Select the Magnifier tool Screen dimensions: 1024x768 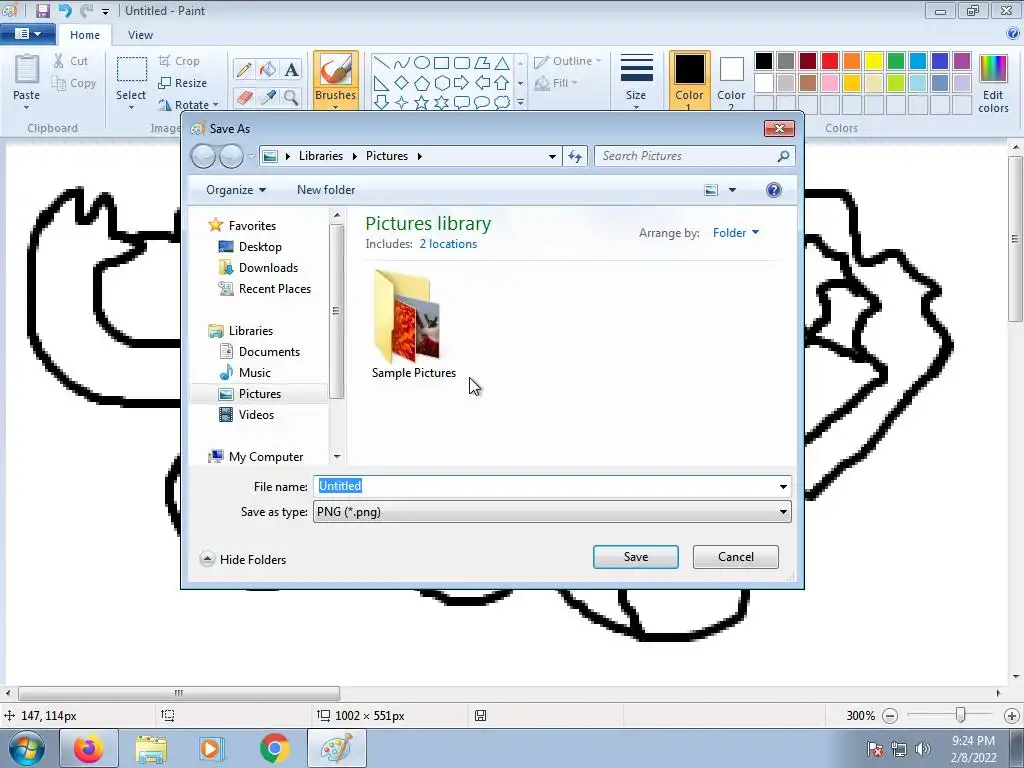coord(291,97)
